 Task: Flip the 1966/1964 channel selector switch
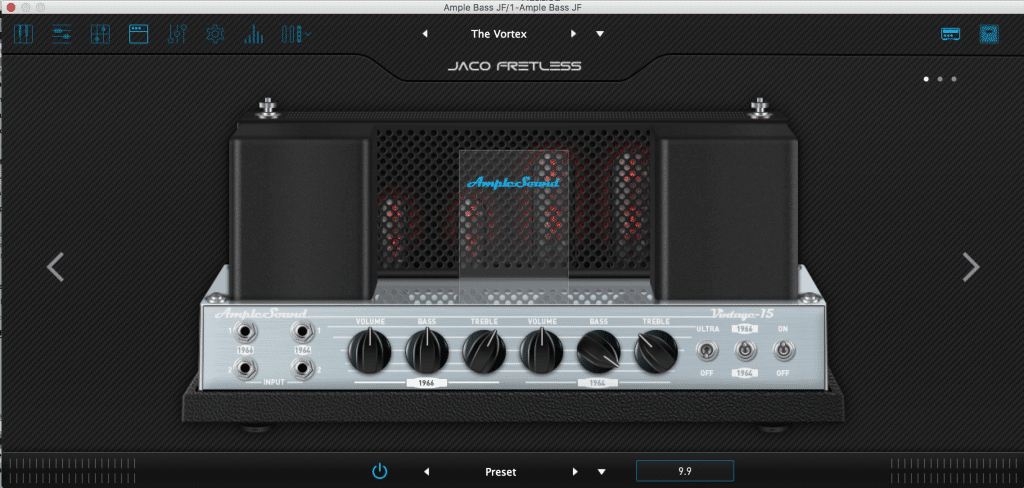745,351
